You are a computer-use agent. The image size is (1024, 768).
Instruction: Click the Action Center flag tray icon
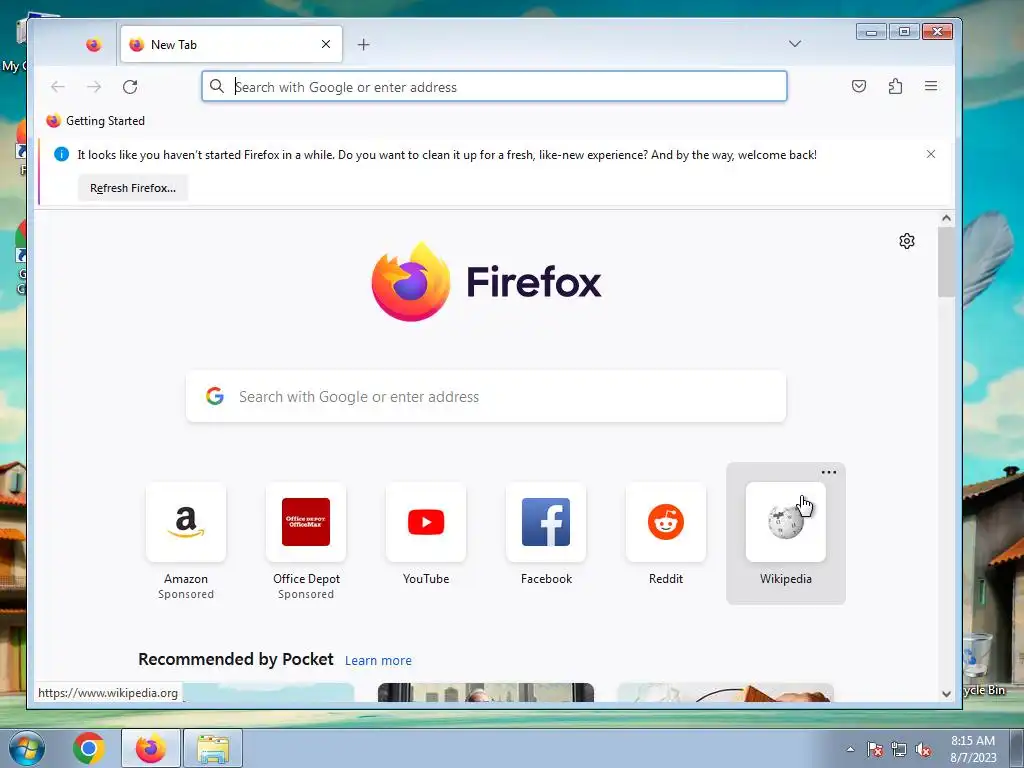[x=875, y=749]
